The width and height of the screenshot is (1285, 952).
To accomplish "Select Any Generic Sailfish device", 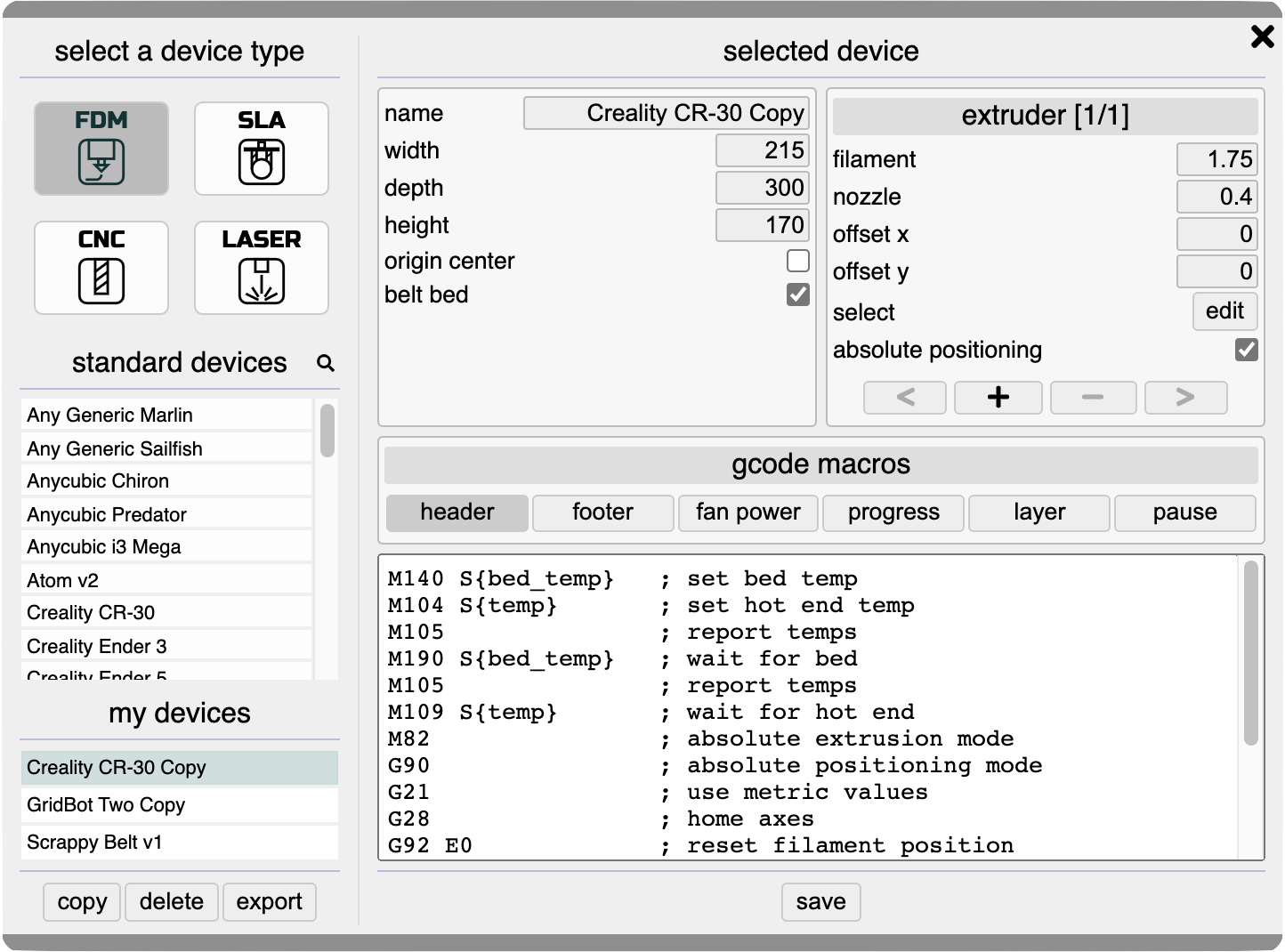I will point(166,448).
